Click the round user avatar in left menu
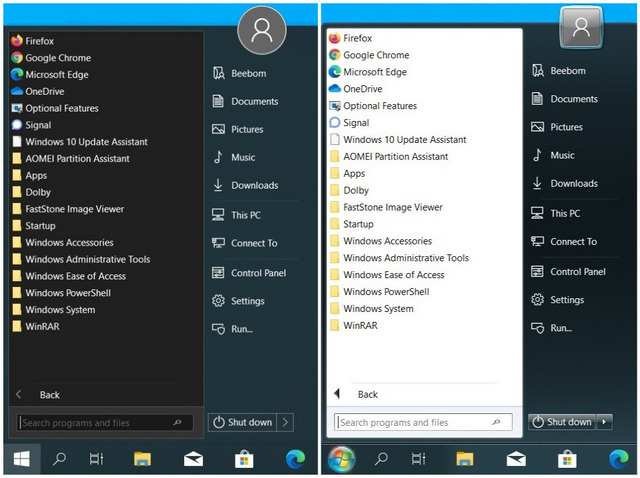 coord(262,30)
